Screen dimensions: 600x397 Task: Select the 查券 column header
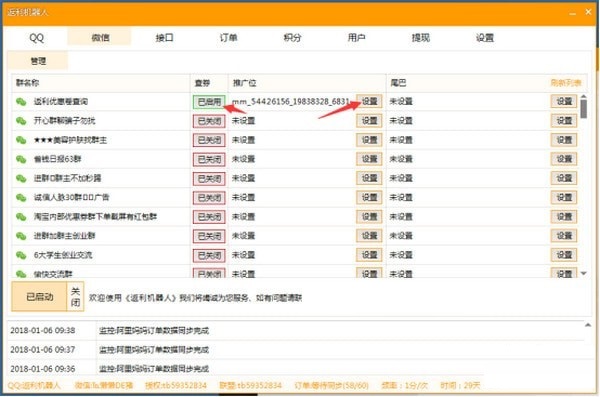209,83
